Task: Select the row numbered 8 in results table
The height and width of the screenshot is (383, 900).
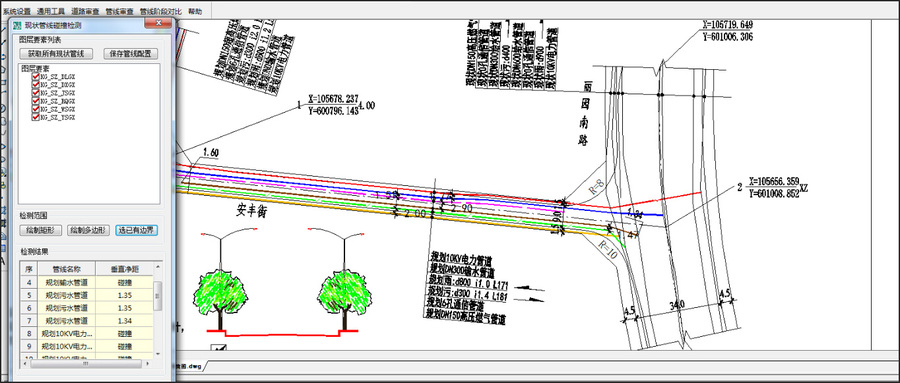Action: pos(87,334)
